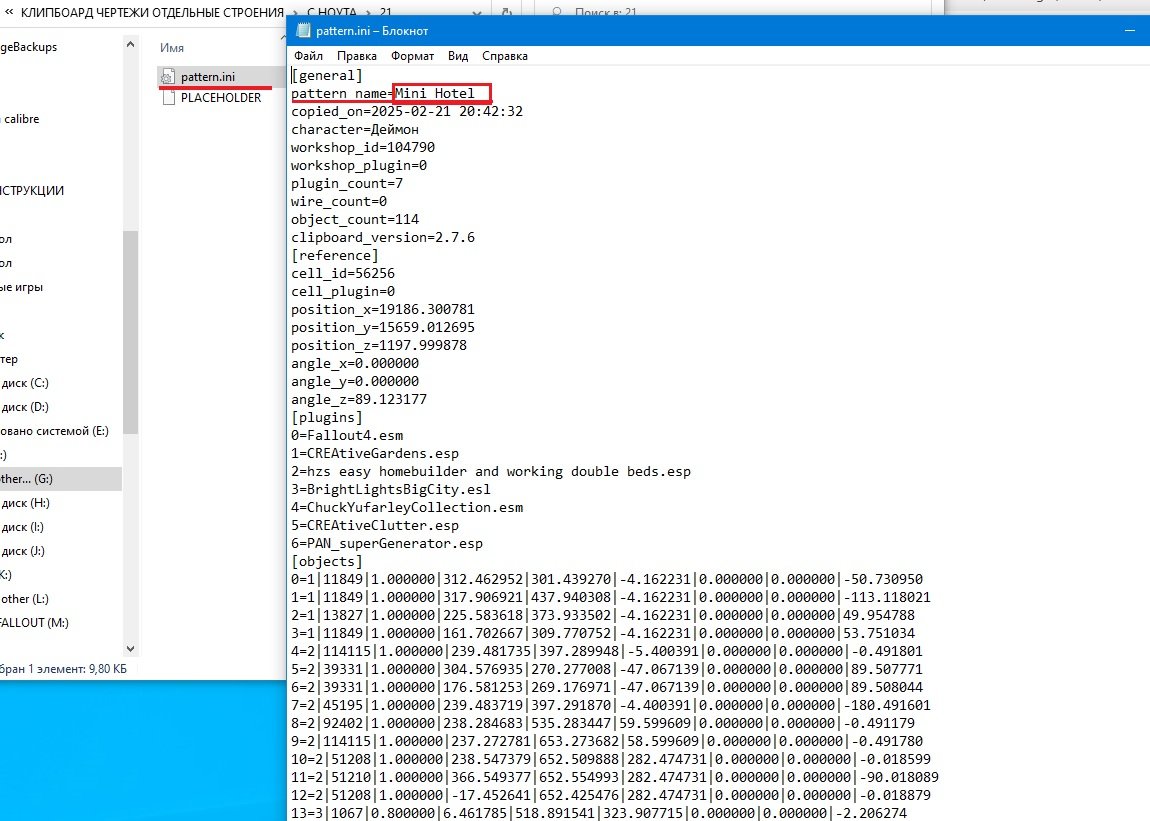Open the Вид menu

(x=458, y=56)
